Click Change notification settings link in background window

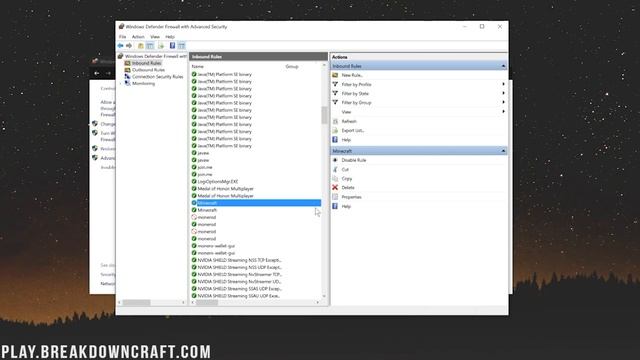pos(108,124)
